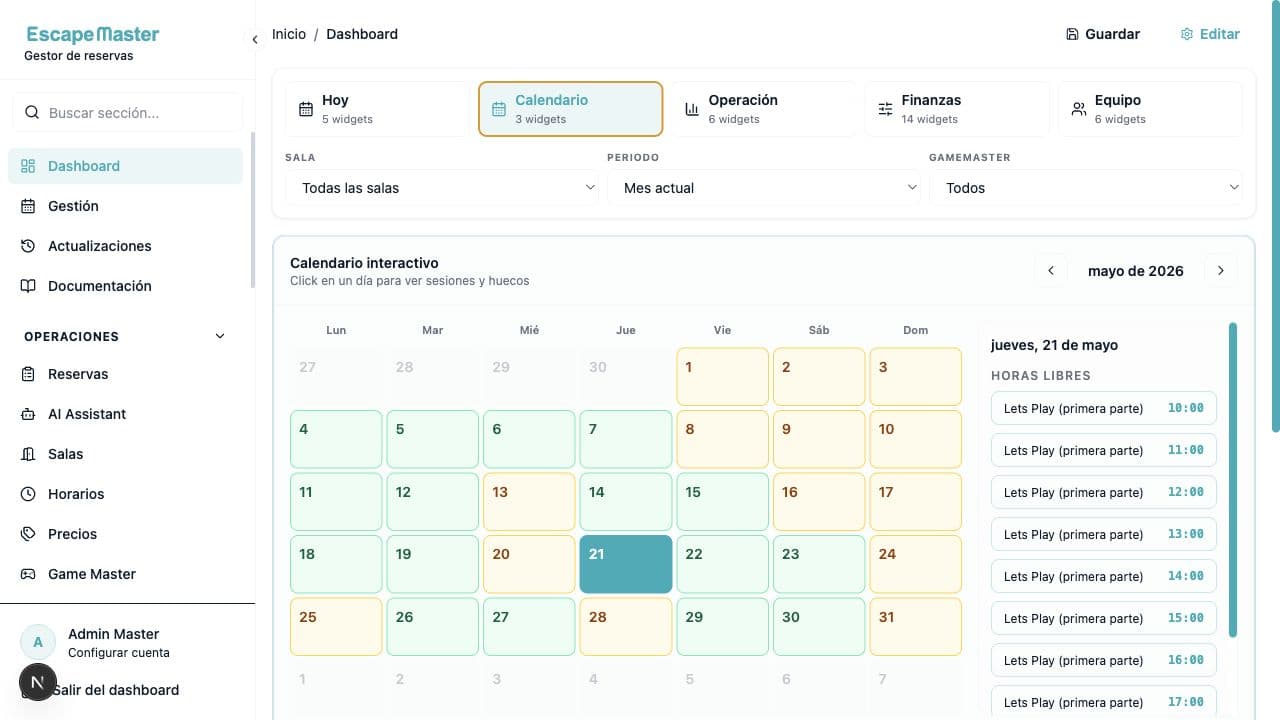
Task: Click the Admin Master avatar icon
Action: tap(38, 642)
